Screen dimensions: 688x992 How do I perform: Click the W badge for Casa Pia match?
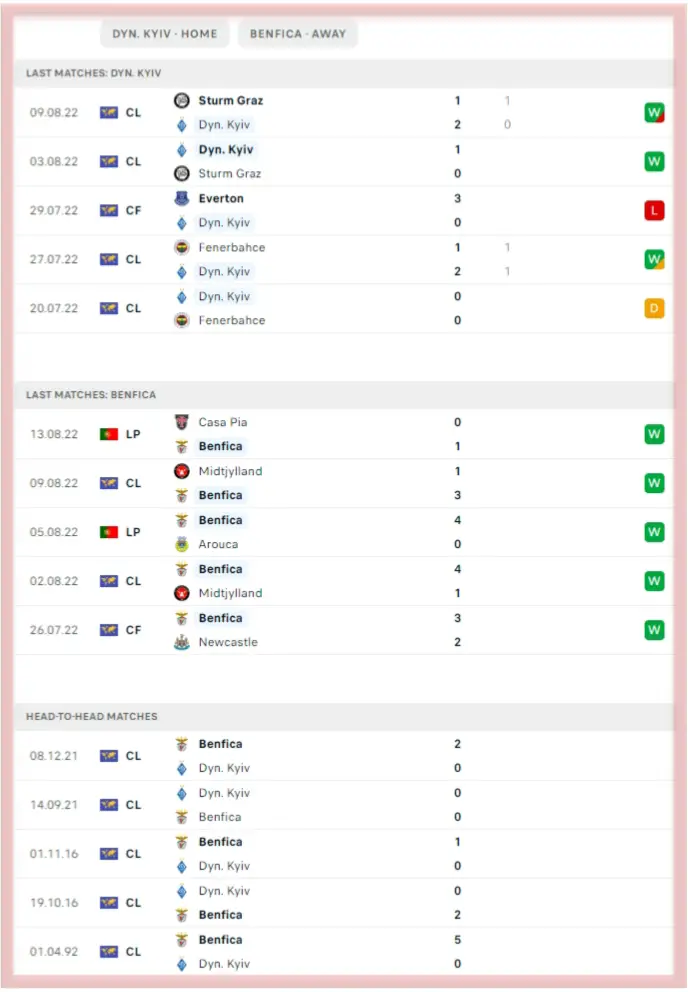654,434
